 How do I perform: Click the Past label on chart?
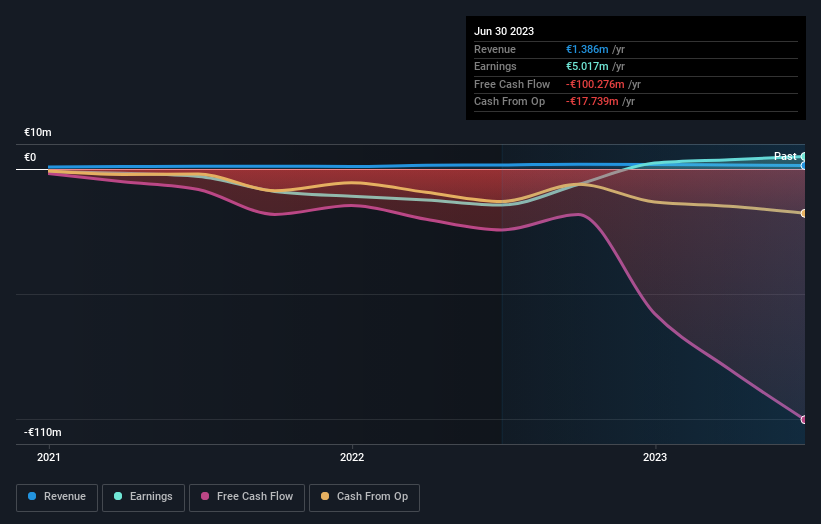785,156
